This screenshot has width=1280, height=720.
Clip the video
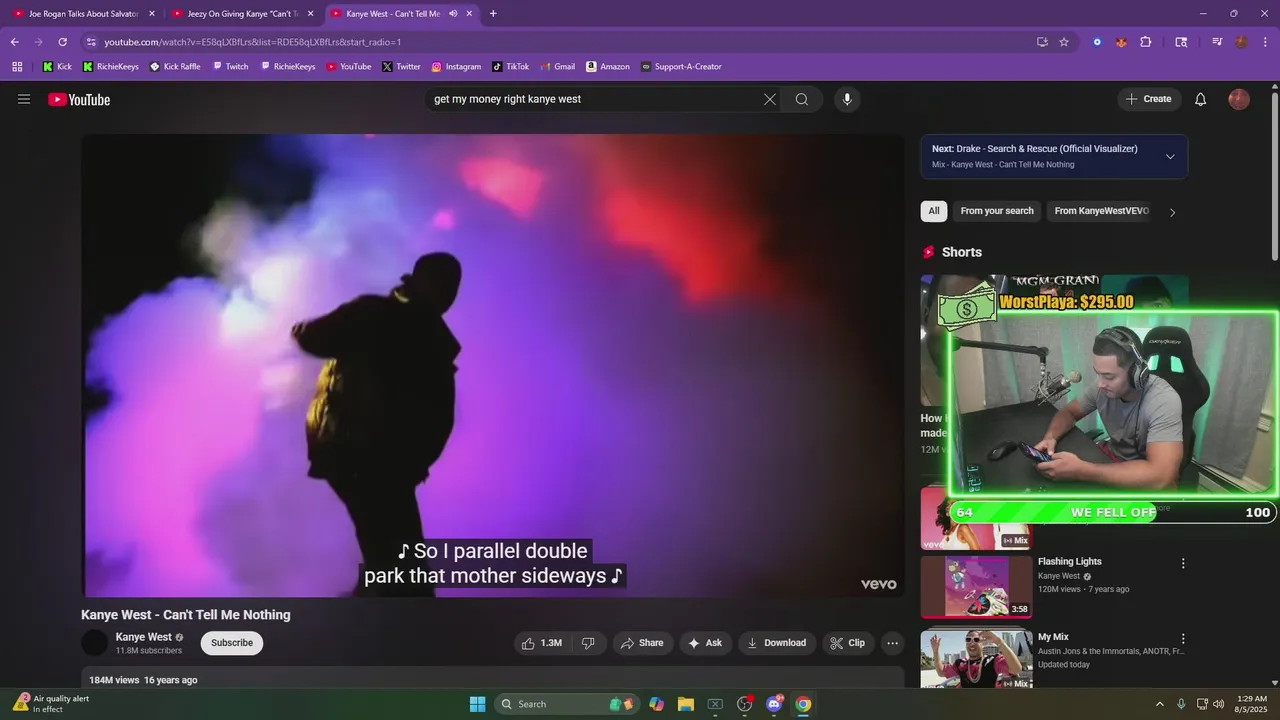point(849,643)
